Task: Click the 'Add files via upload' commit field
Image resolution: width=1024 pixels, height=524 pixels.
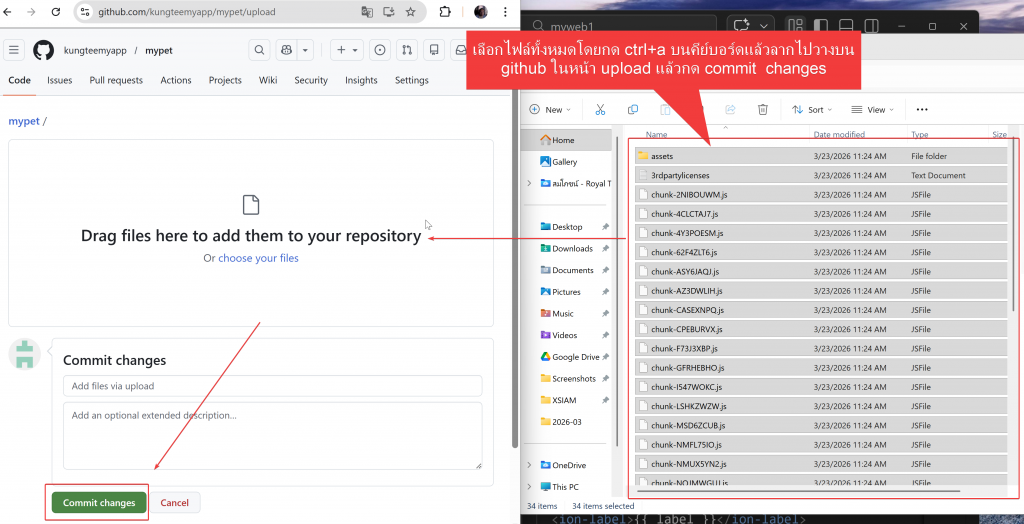Action: click(x=272, y=386)
